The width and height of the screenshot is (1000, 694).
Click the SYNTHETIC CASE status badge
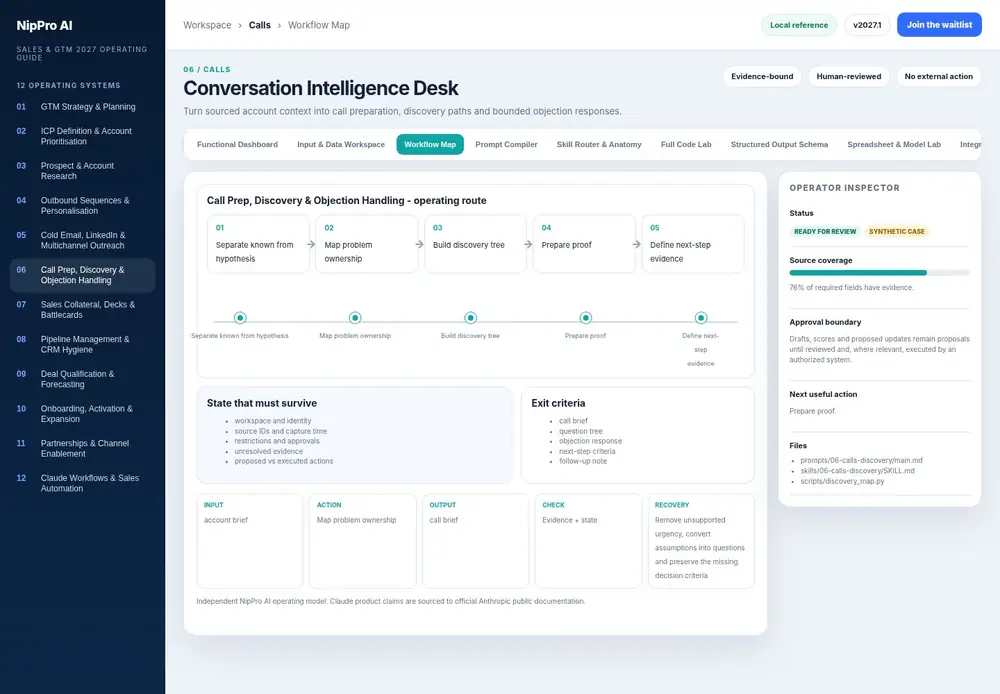tap(897, 232)
